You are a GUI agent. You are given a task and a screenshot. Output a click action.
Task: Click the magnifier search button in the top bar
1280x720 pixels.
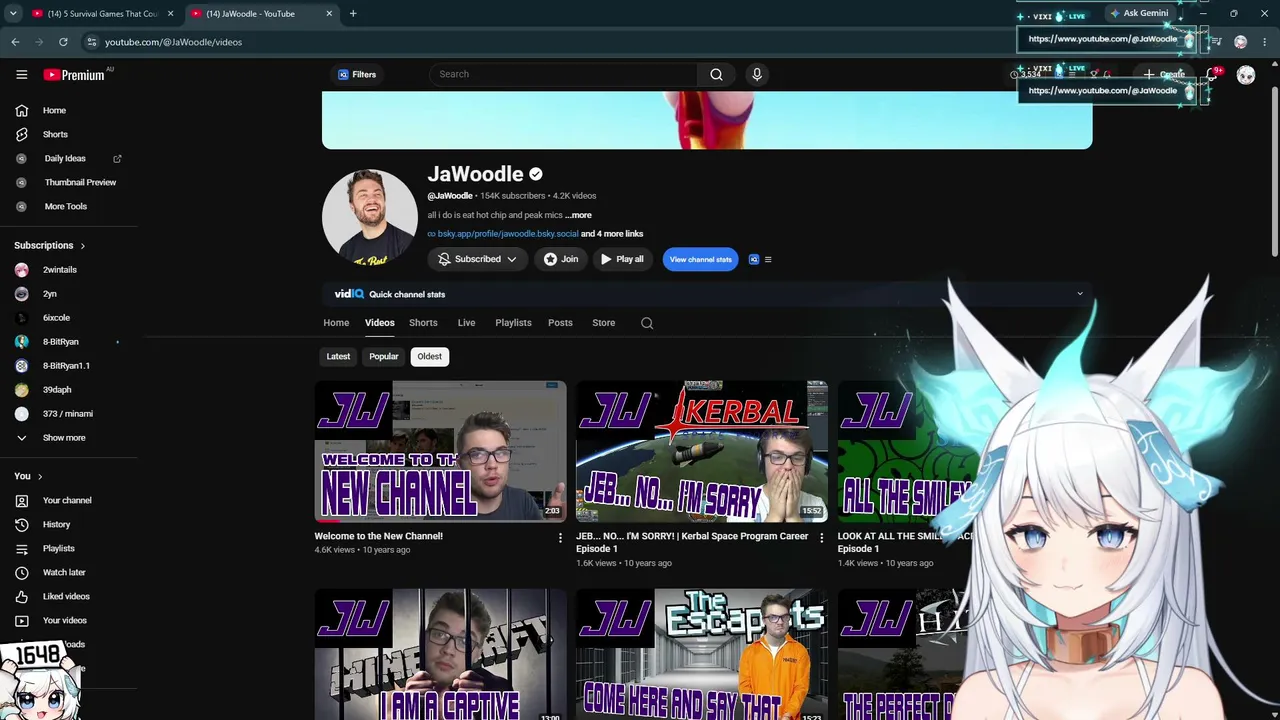point(716,74)
